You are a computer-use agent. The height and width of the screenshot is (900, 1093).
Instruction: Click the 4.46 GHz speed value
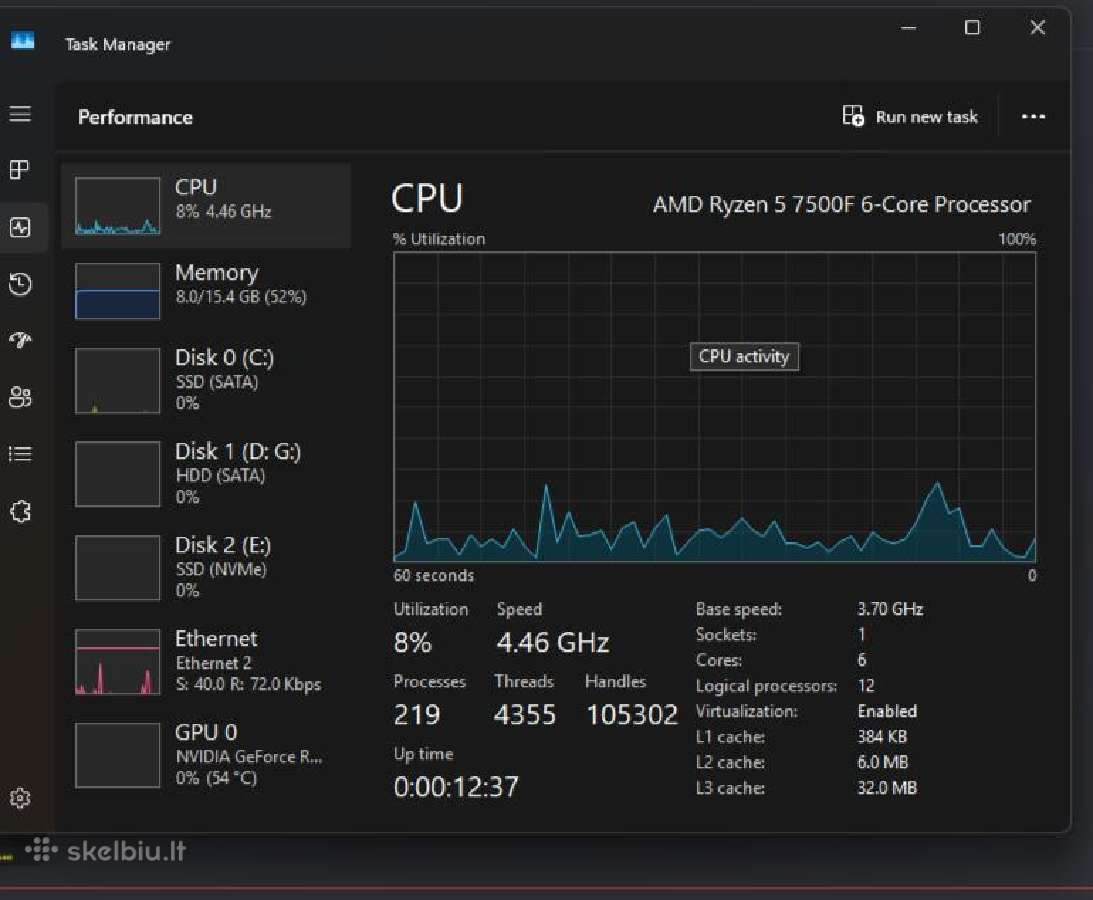[553, 642]
